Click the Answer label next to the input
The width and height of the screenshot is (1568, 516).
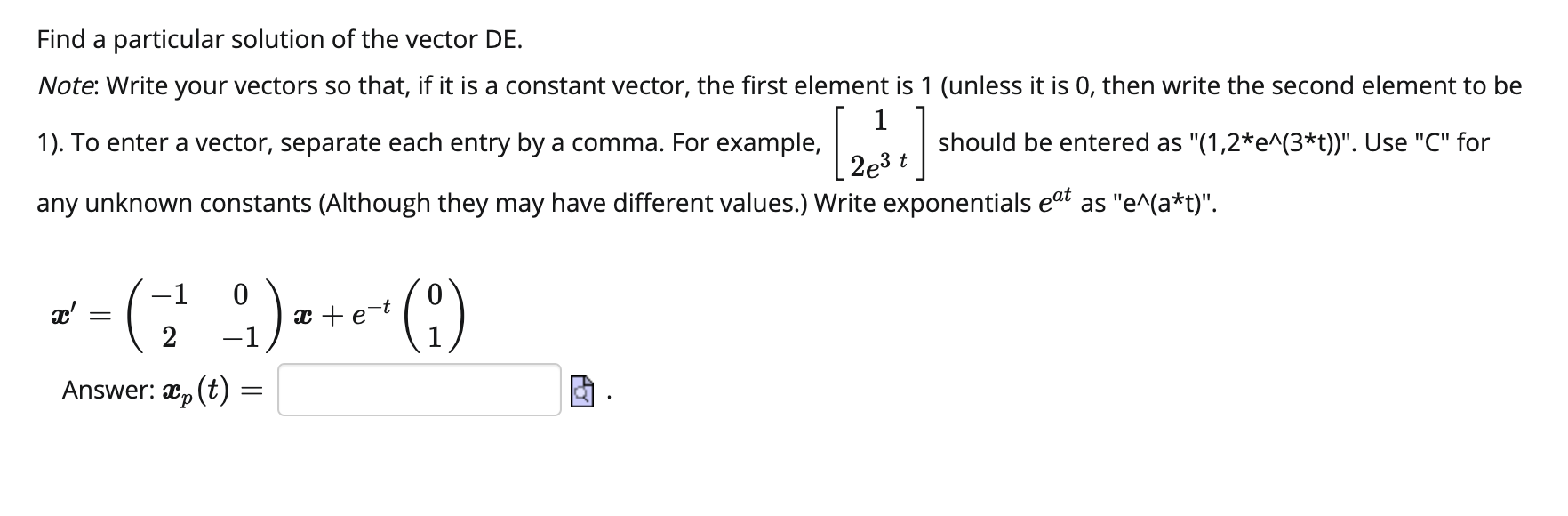(x=107, y=391)
